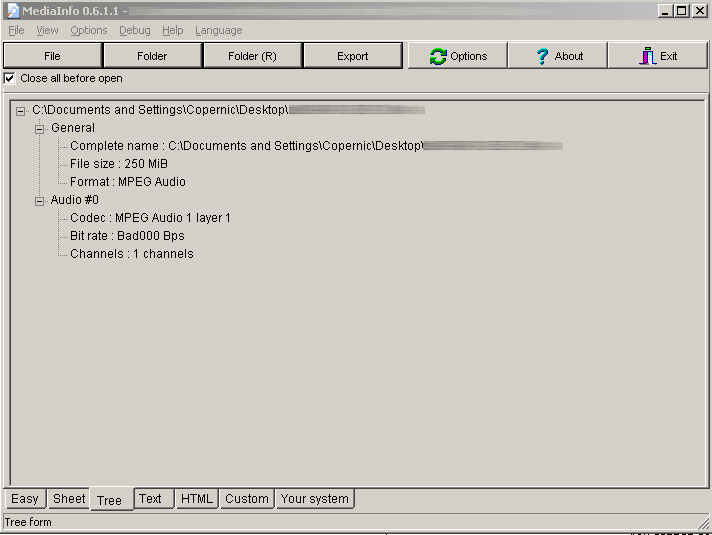
Task: Switch to the HTML tab
Action: point(197,499)
